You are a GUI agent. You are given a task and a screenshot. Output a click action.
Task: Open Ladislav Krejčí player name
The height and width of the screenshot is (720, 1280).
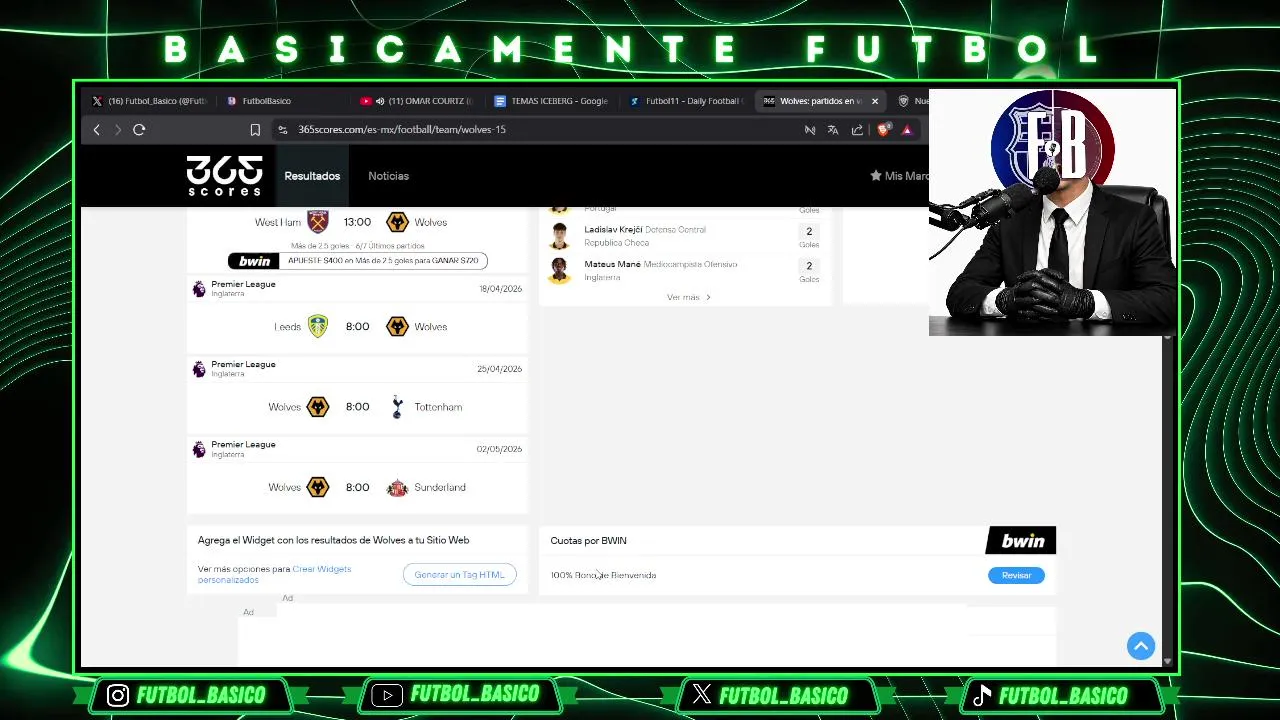613,230
